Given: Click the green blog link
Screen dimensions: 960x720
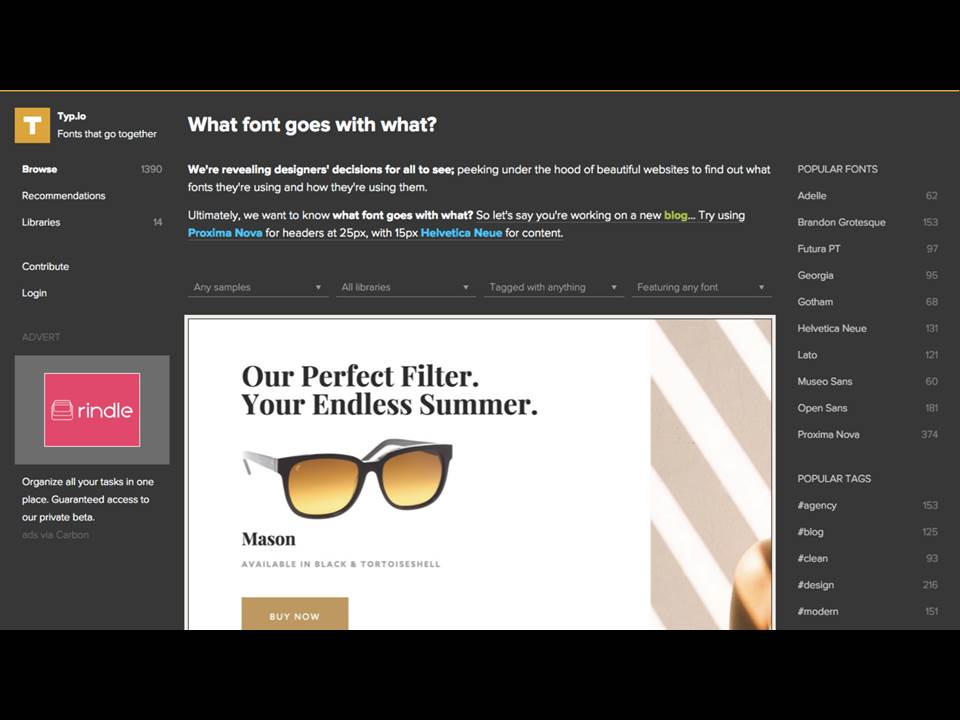Looking at the screenshot, I should (675, 216).
